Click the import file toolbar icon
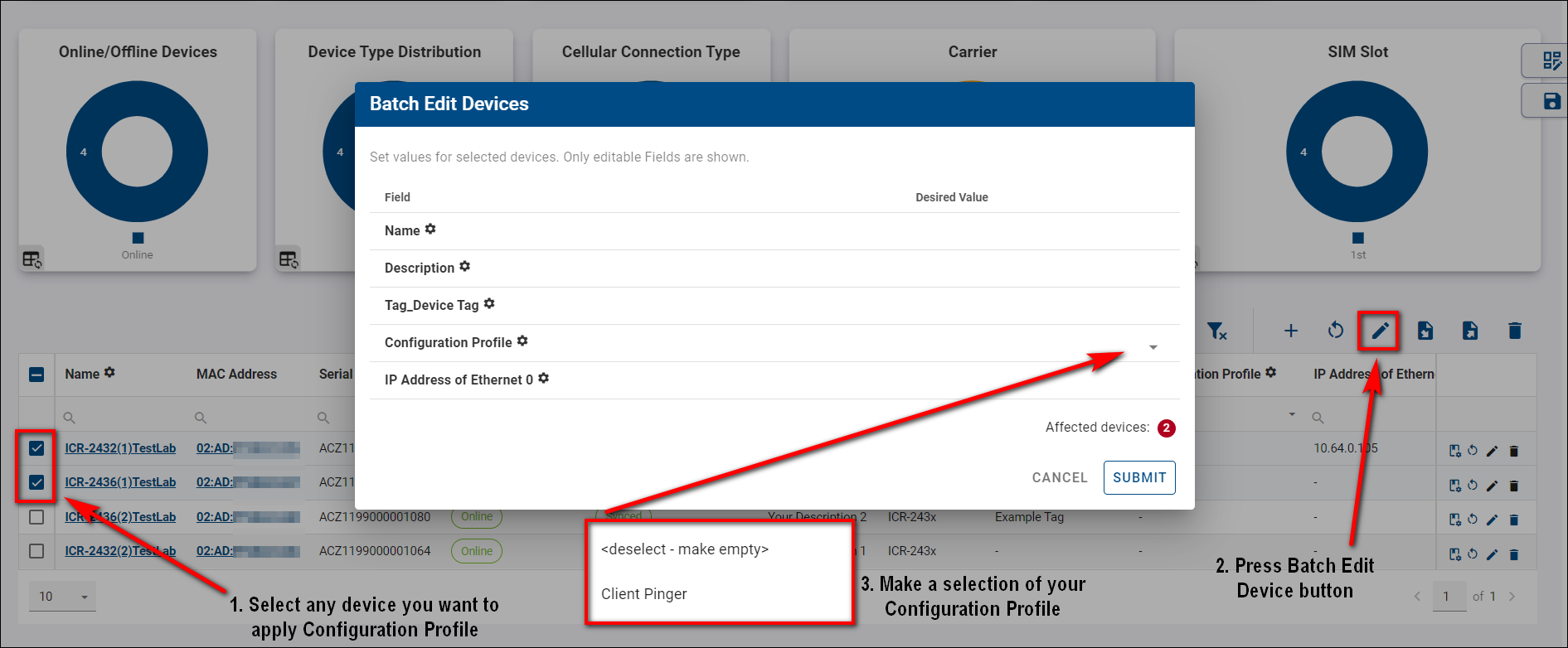The width and height of the screenshot is (1568, 648). (1425, 331)
